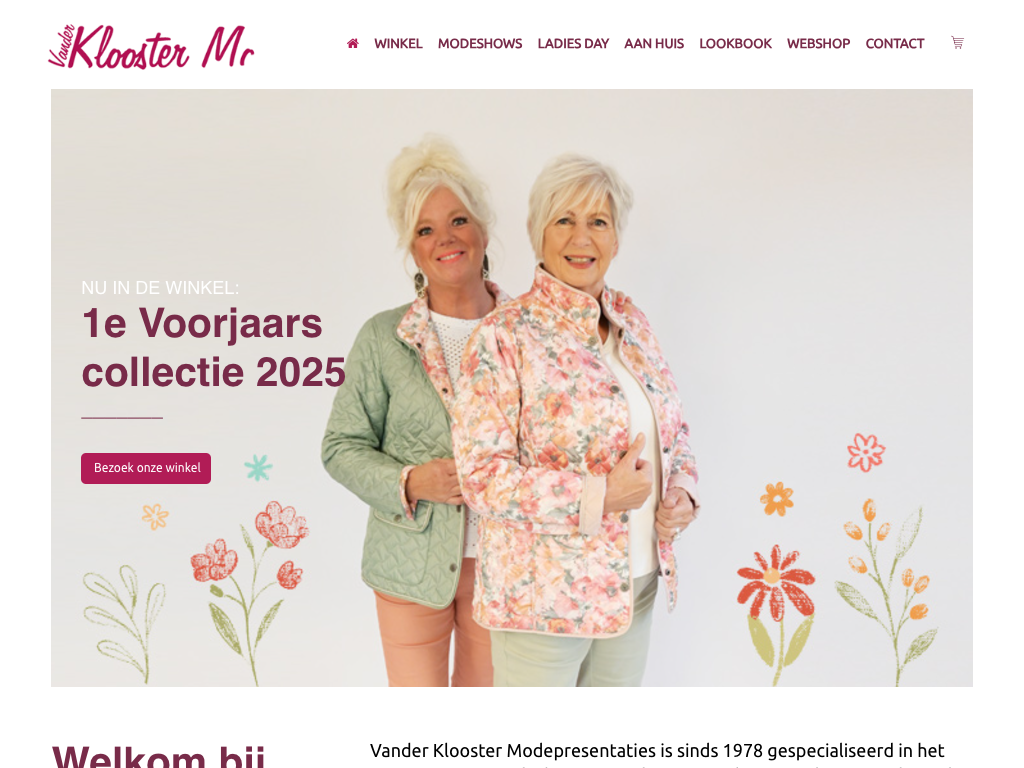Open the Lookbook page
Screen dimensions: 1024x768
click(x=735, y=43)
